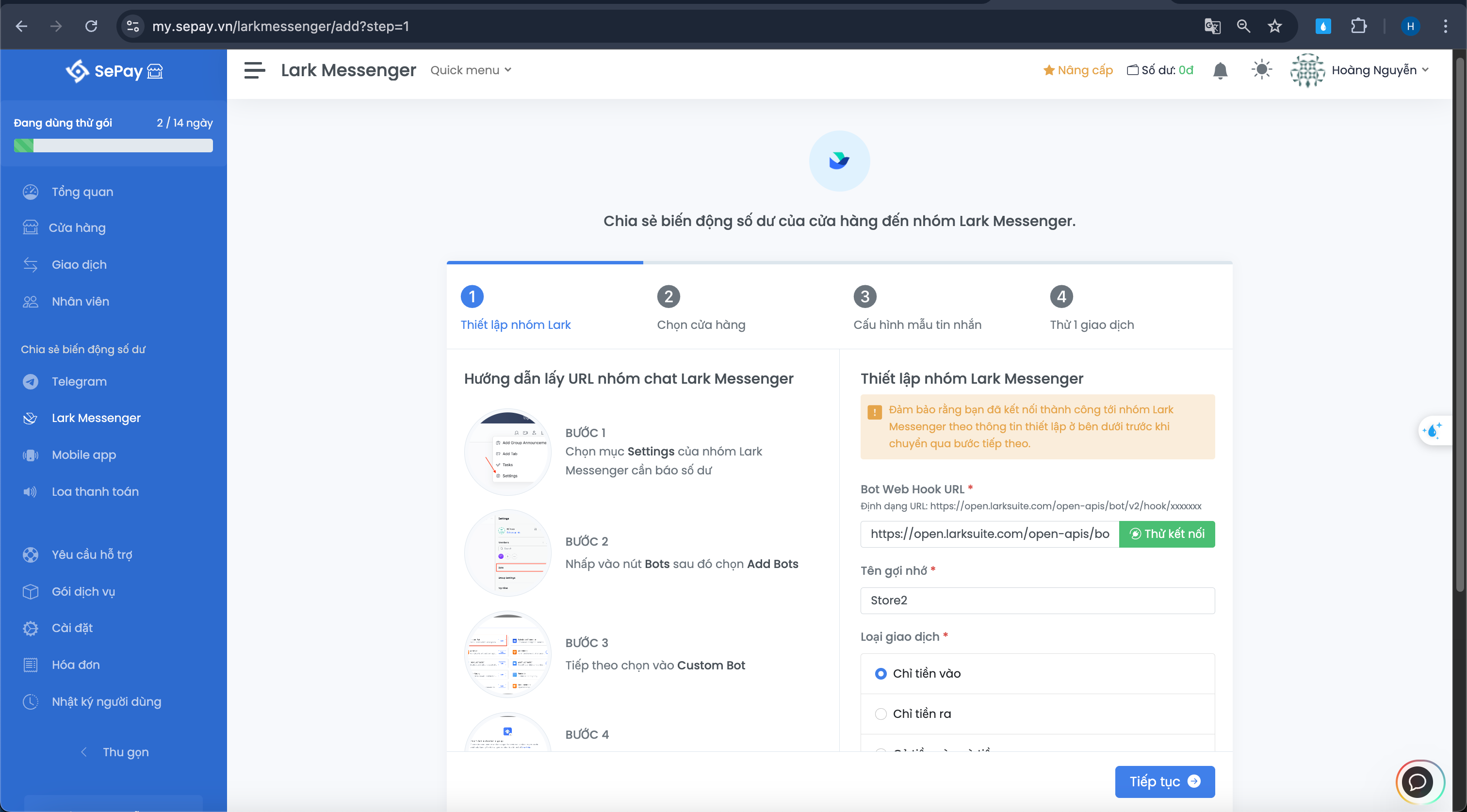This screenshot has width=1467, height=812.
Task: Click trial usage progress bar
Action: [x=114, y=146]
